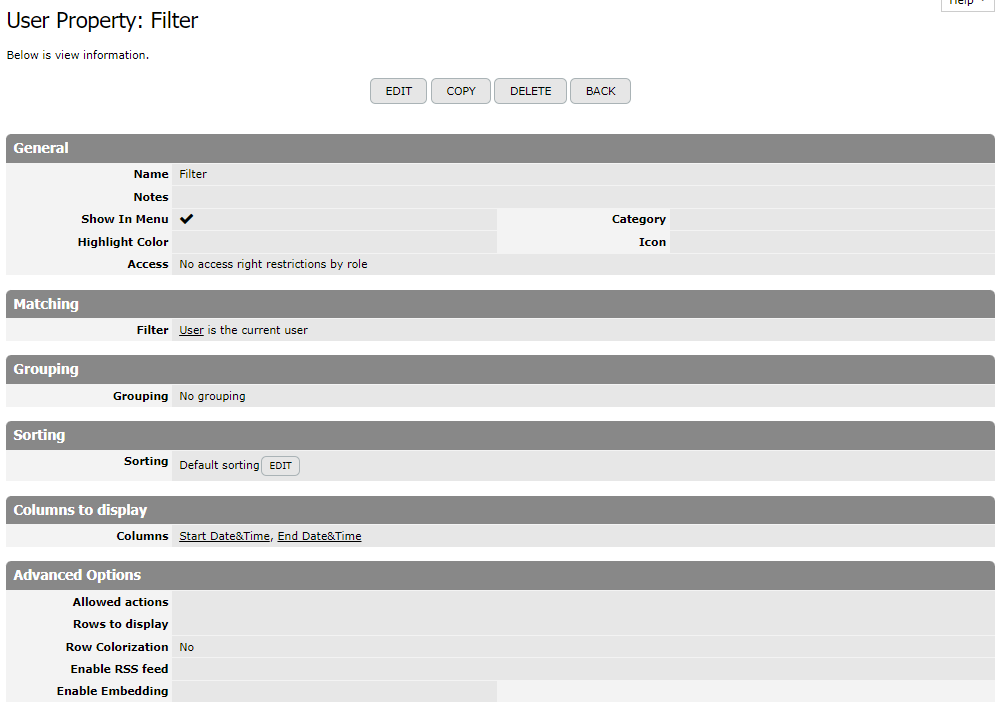
Task: Click the "No access right restrictions by role" text
Action: (273, 264)
